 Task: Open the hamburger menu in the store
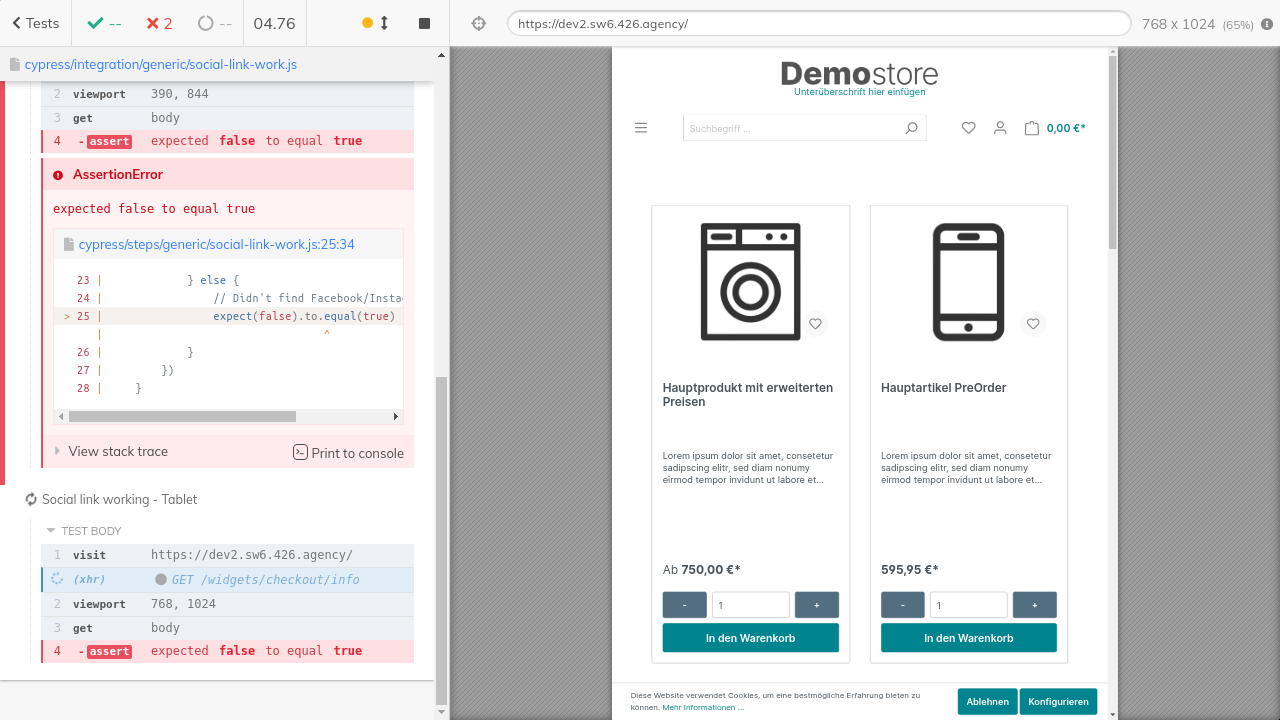[641, 128]
